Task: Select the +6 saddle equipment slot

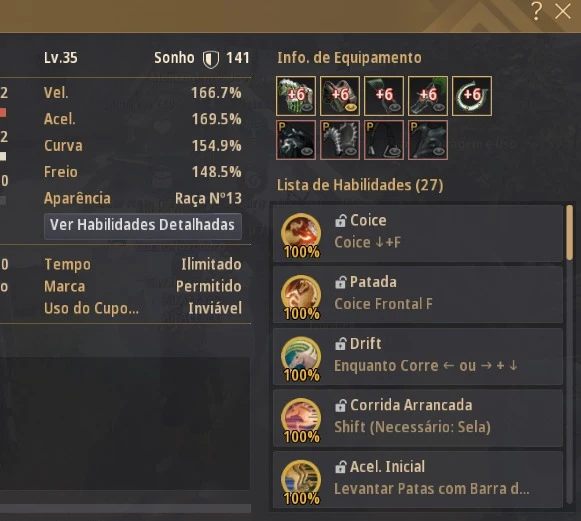Action: click(x=428, y=96)
